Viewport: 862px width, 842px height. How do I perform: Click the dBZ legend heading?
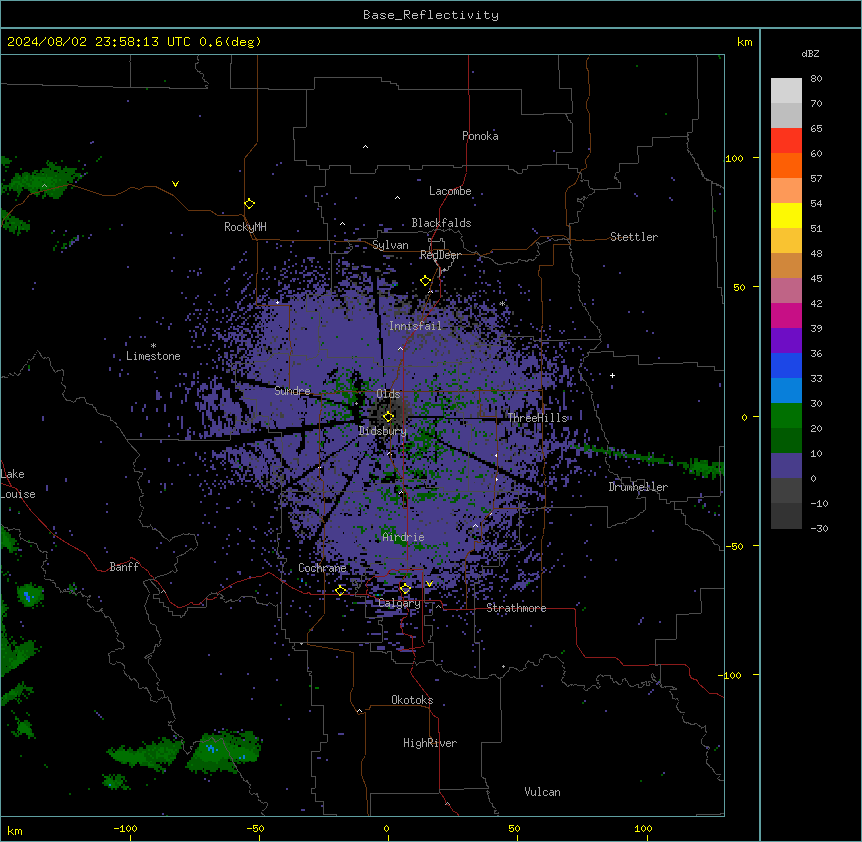(x=810, y=53)
